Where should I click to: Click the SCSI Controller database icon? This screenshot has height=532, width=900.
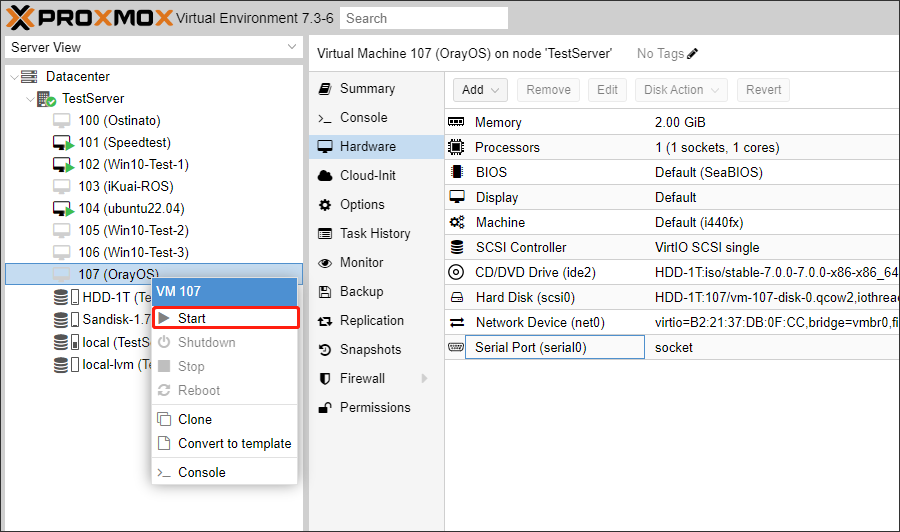tap(457, 247)
